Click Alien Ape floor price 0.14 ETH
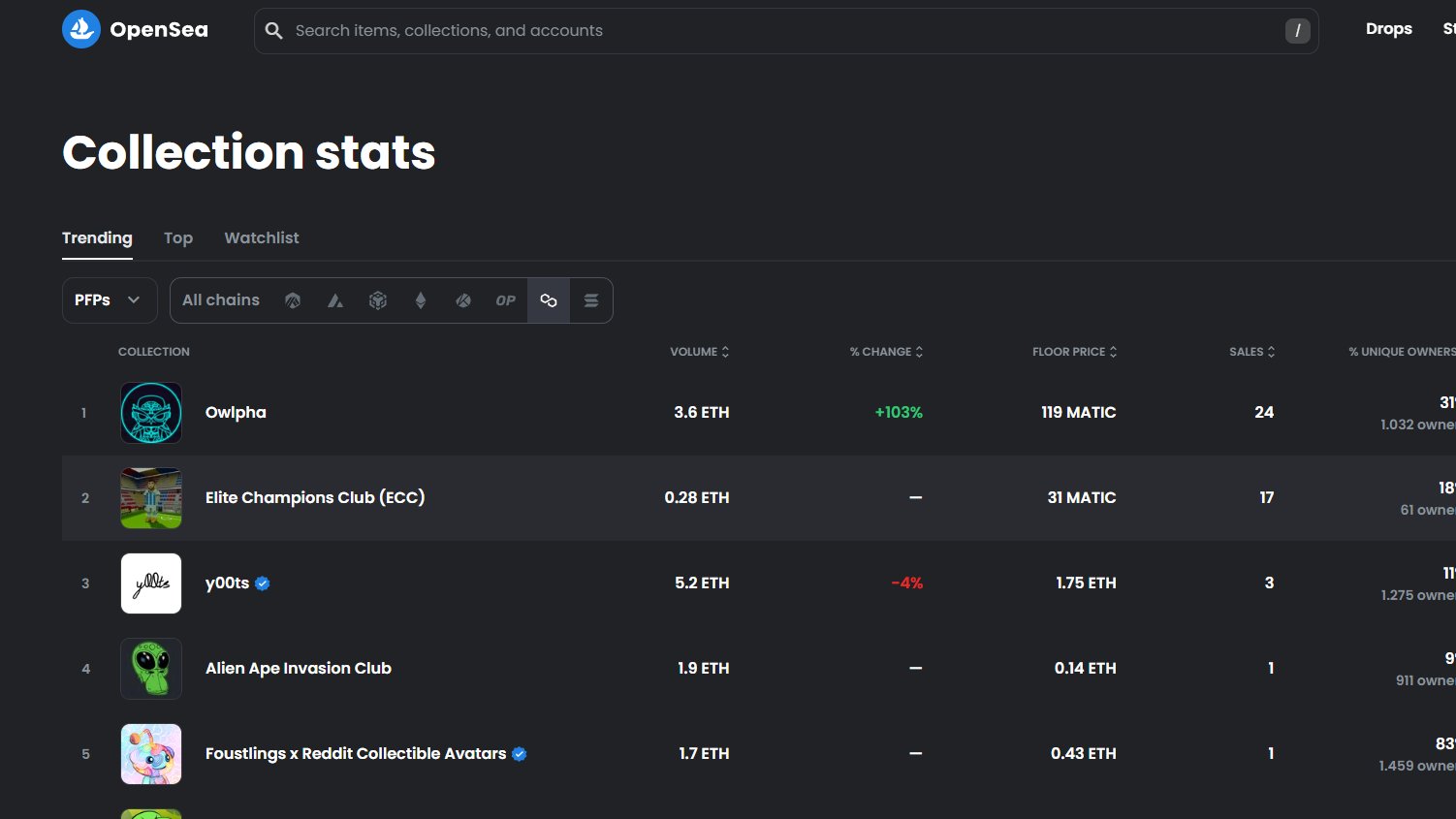1456x819 pixels. click(1086, 669)
